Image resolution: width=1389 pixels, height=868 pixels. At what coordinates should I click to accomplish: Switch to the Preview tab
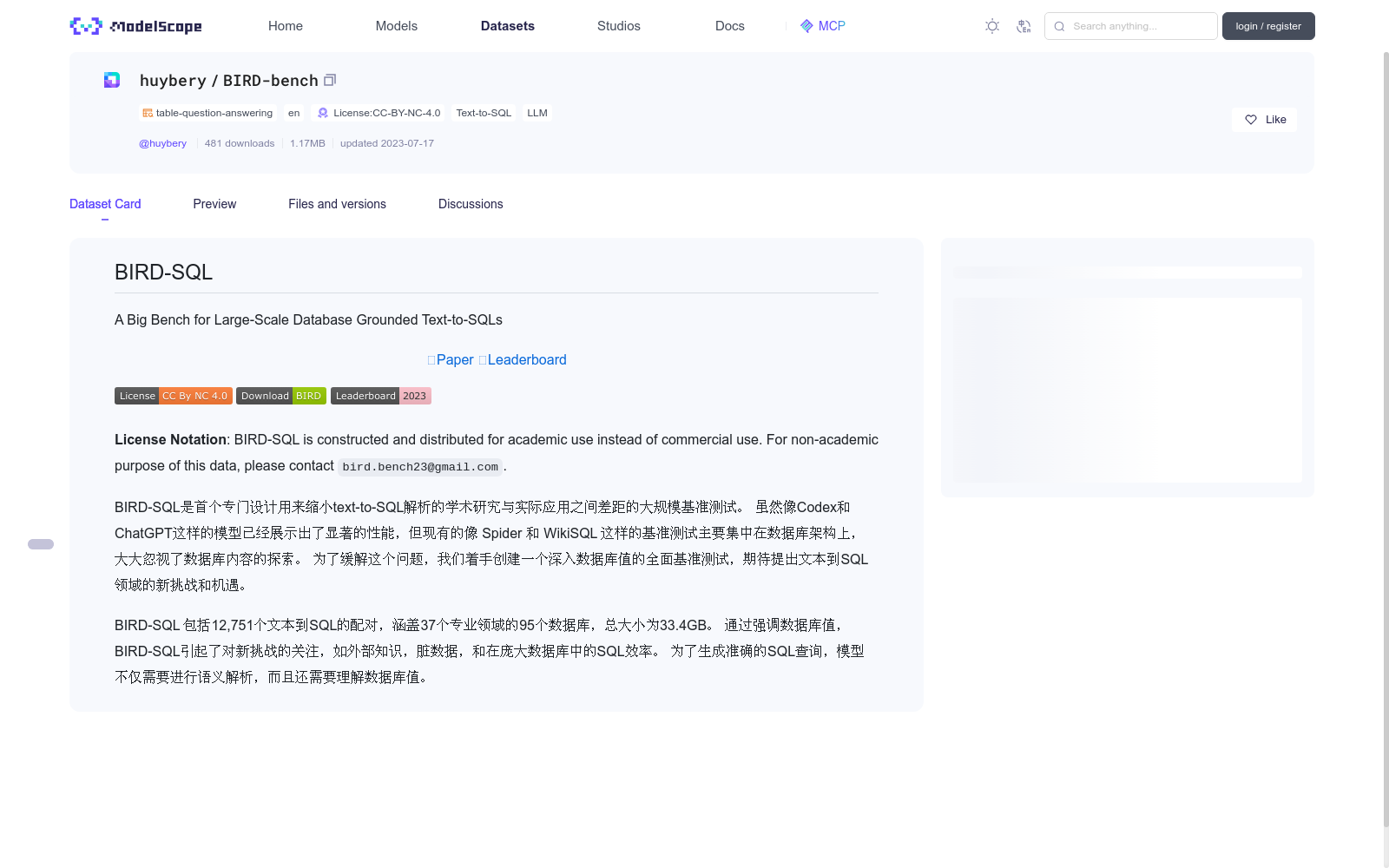[x=214, y=204]
